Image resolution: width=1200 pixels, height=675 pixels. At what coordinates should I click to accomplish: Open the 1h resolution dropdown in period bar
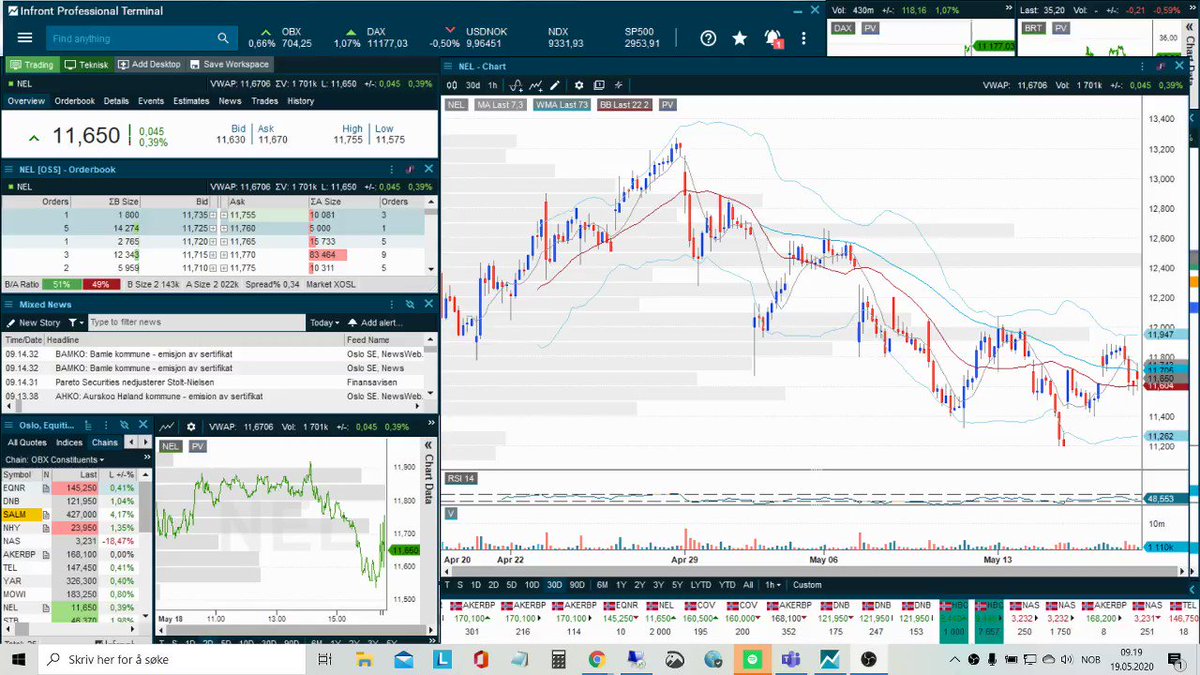tap(774, 585)
